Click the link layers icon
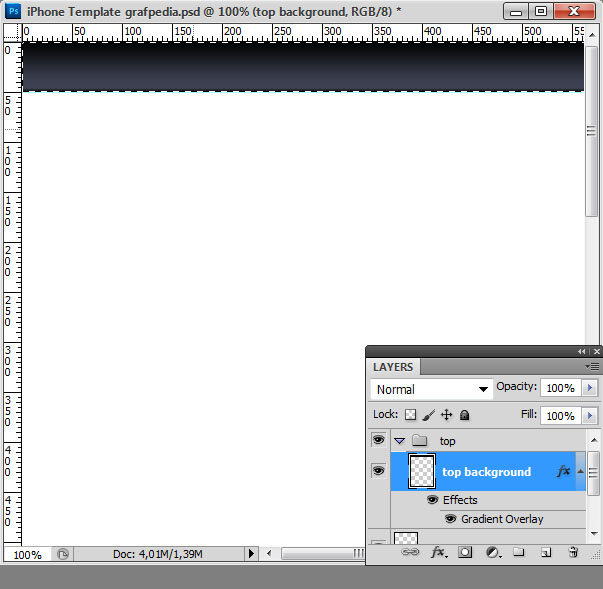 click(x=410, y=552)
